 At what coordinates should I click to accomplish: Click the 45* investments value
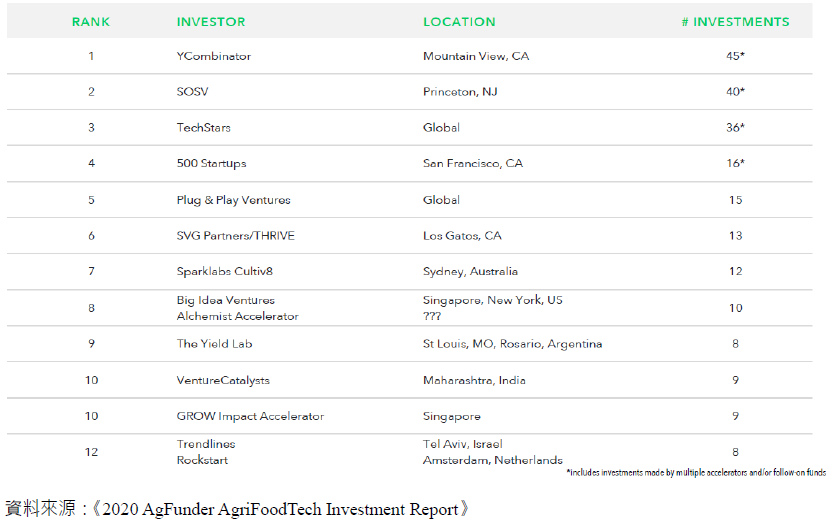(x=736, y=56)
